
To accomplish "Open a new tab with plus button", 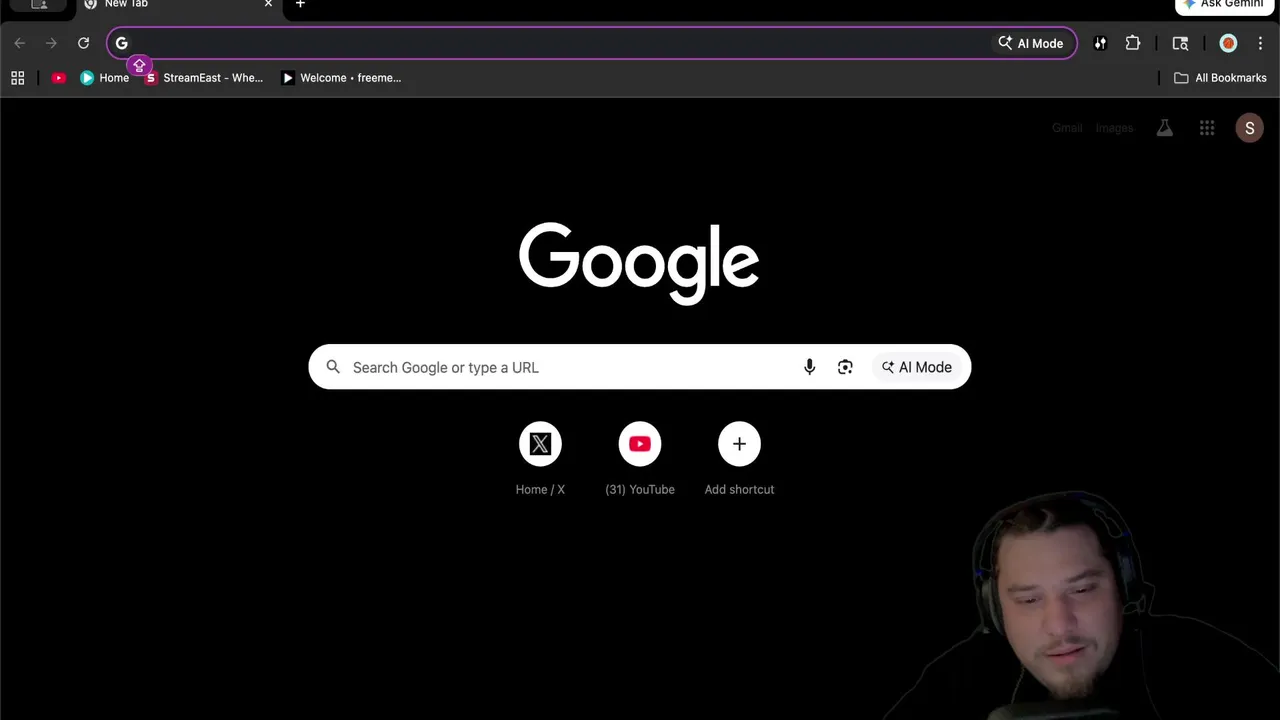I will (300, 4).
